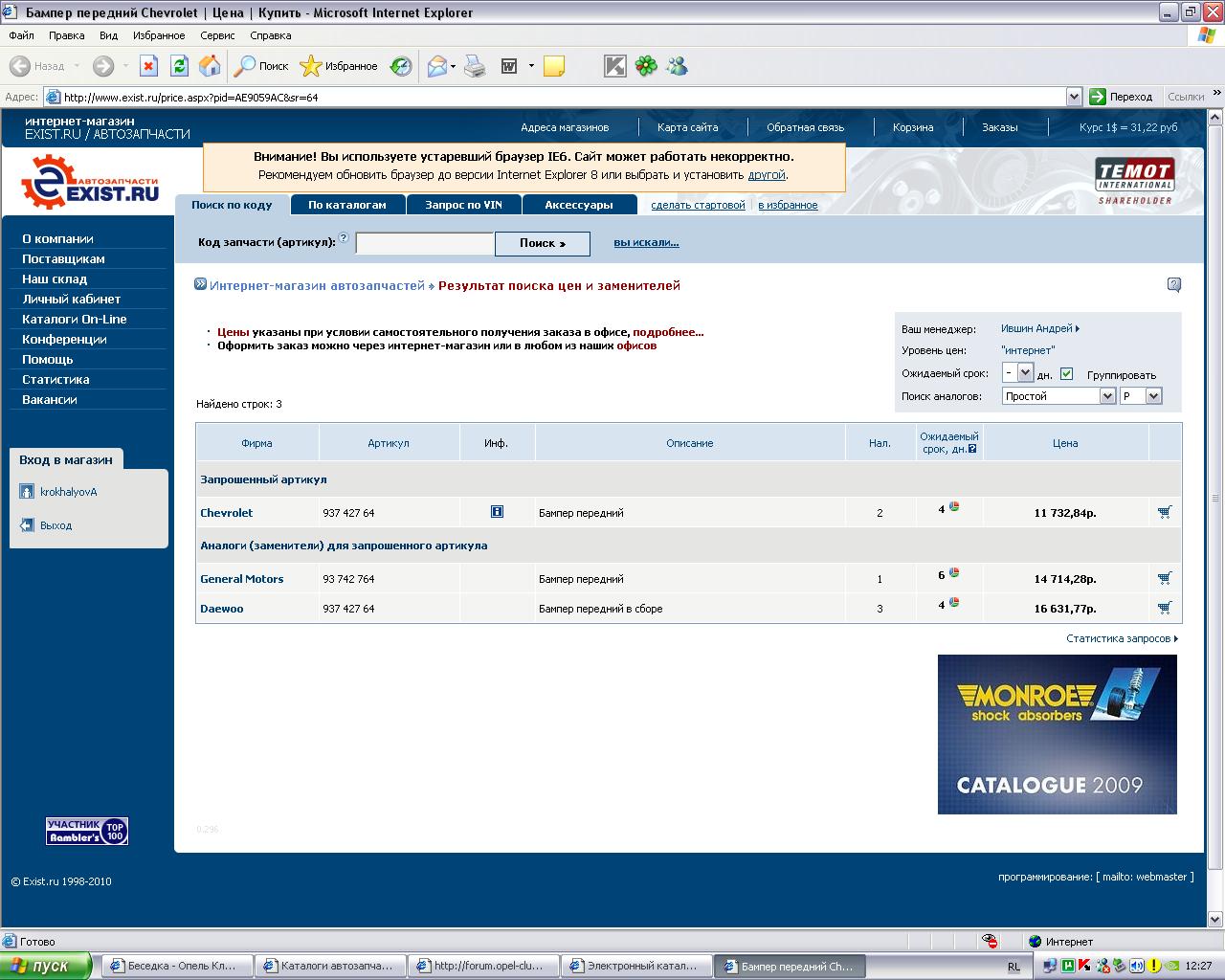Open delivery statistics icon for Daewoo row

(x=954, y=603)
